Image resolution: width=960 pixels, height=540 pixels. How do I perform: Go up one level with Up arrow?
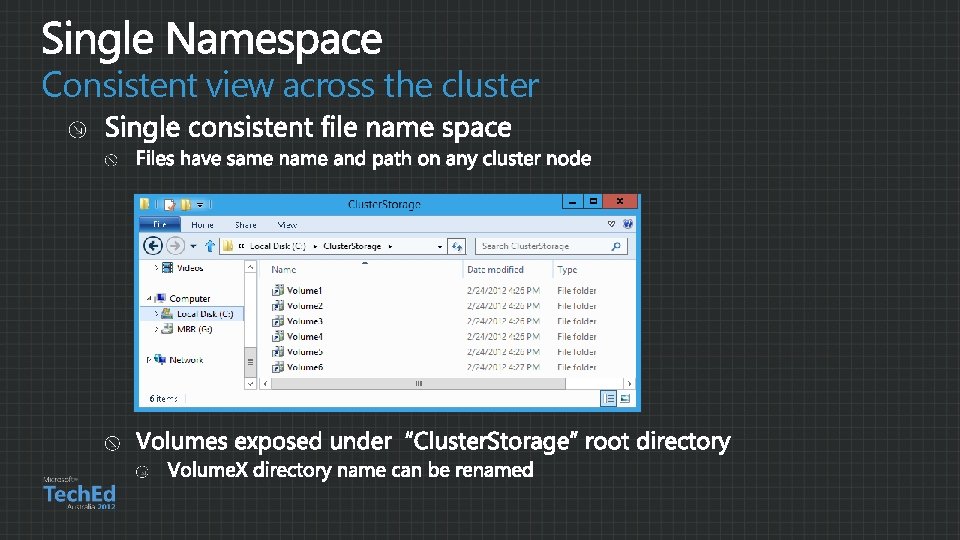(209, 246)
